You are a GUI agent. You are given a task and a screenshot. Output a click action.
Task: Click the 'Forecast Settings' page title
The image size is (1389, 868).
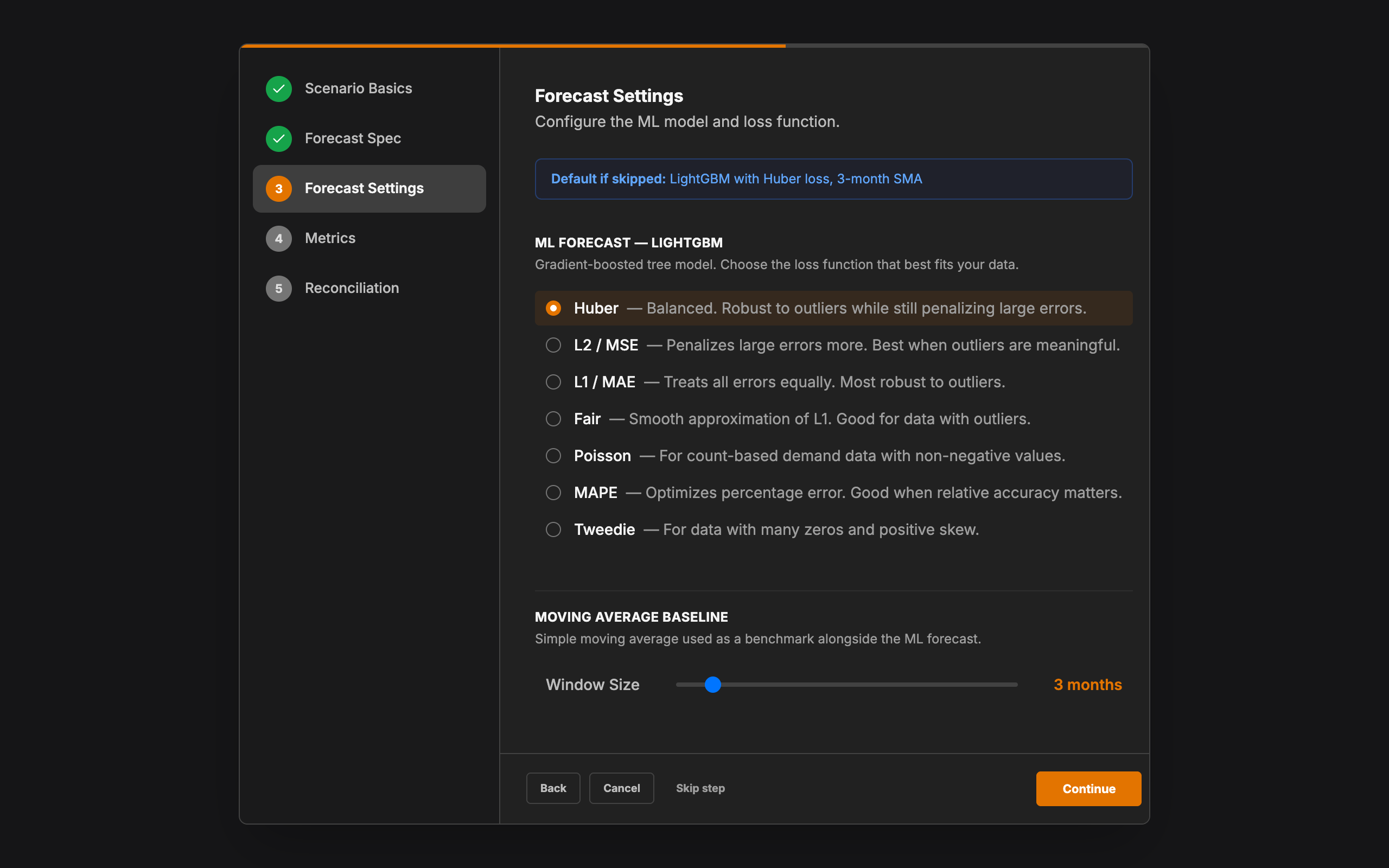point(609,96)
